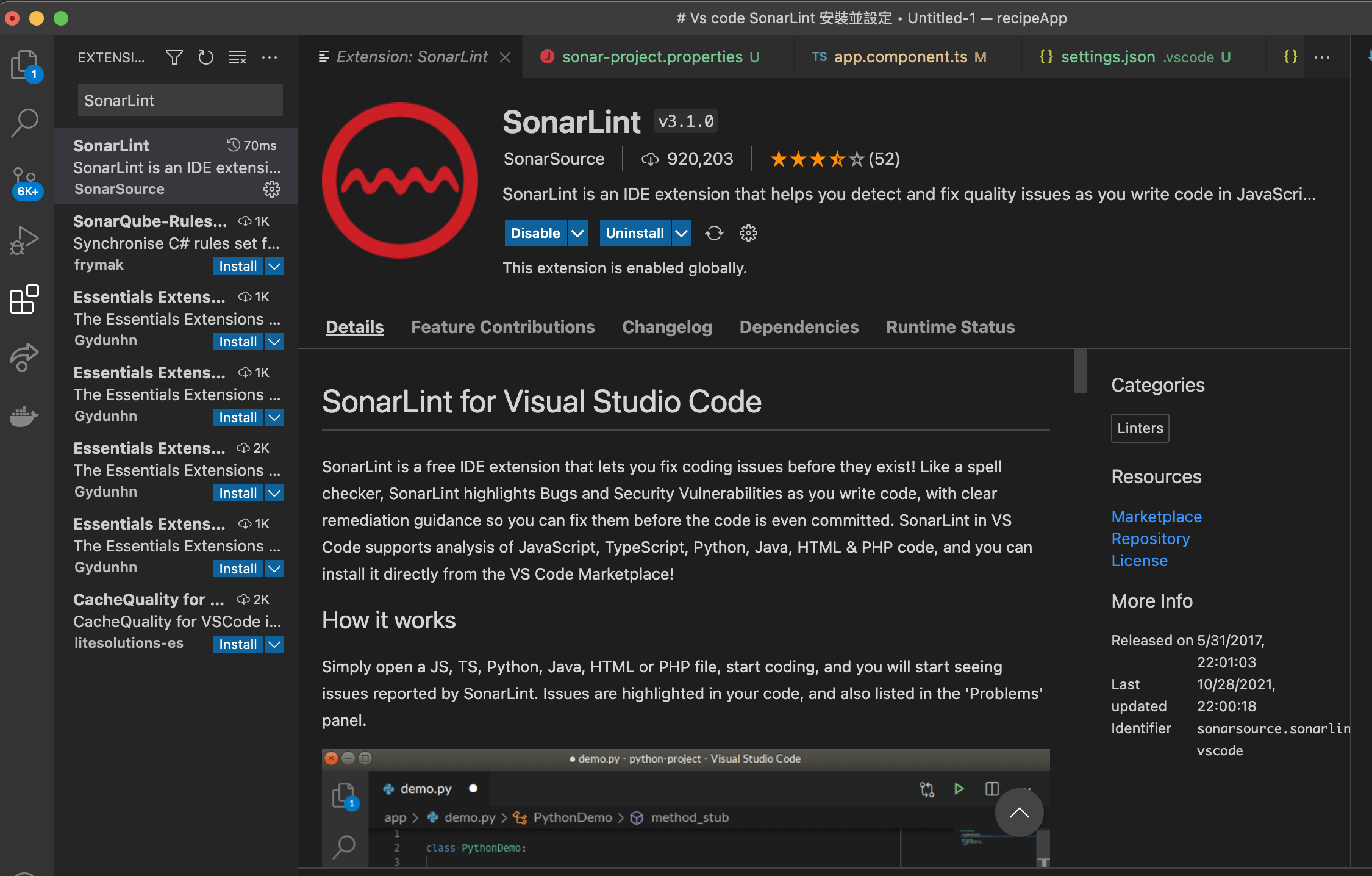Image resolution: width=1372 pixels, height=876 pixels.
Task: Select SonarQube-Rules extension list item
Action: tap(176, 242)
